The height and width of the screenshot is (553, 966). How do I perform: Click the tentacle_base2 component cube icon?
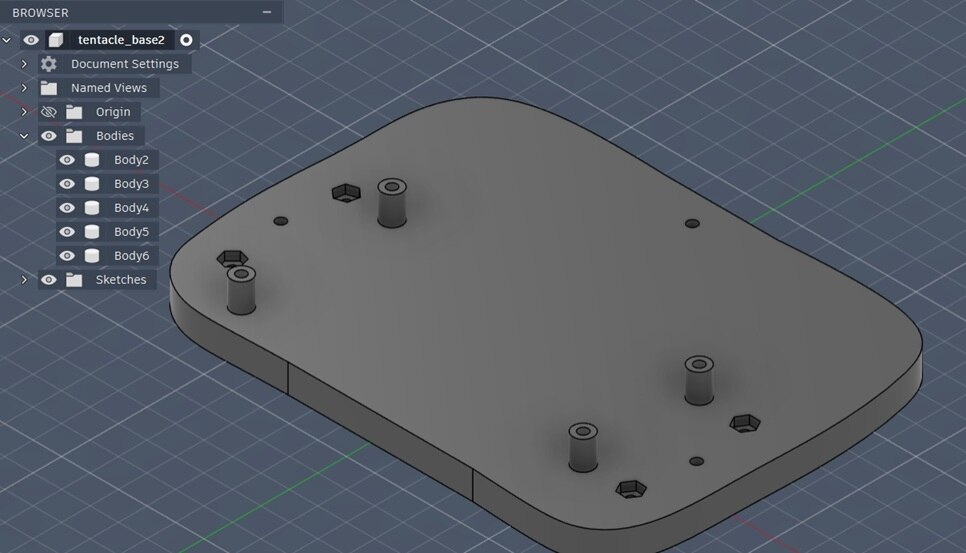56,40
